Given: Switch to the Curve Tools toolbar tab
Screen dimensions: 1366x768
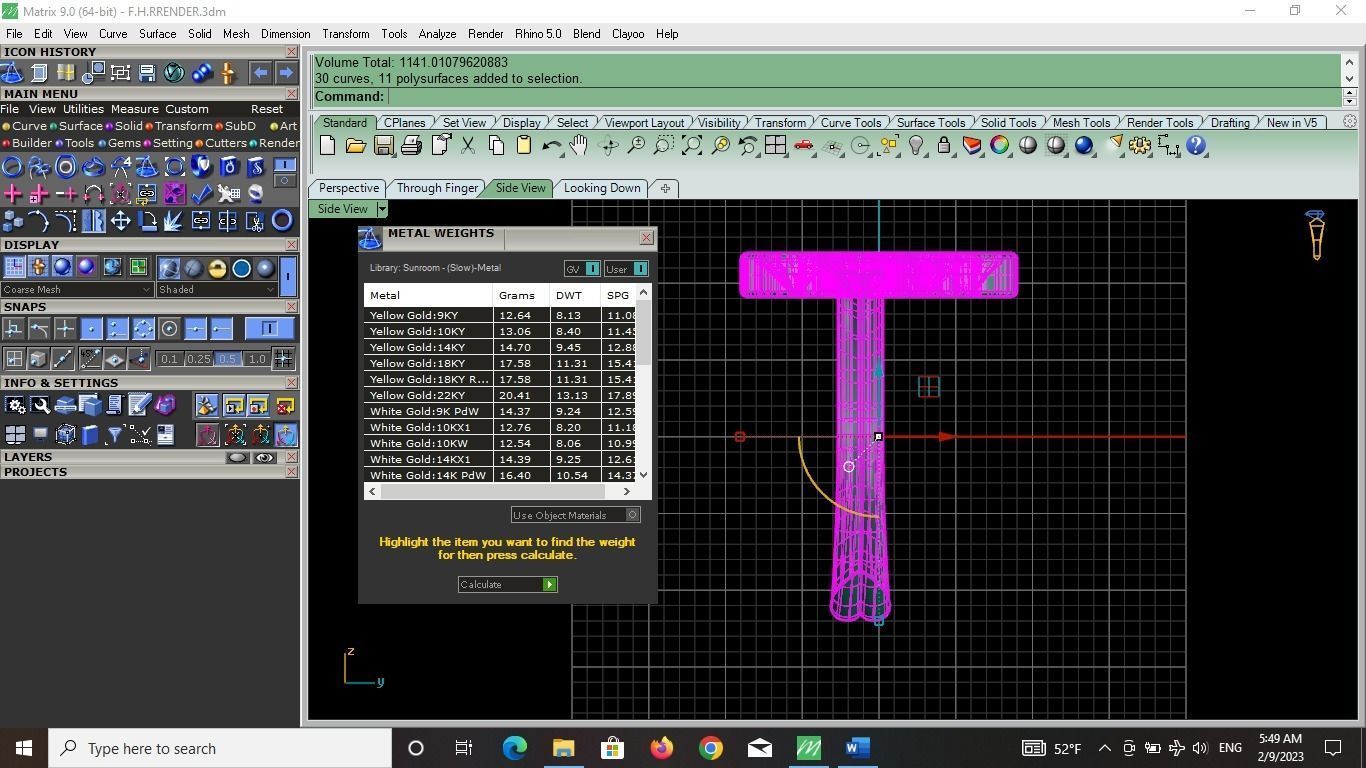Looking at the screenshot, I should click(x=851, y=123).
